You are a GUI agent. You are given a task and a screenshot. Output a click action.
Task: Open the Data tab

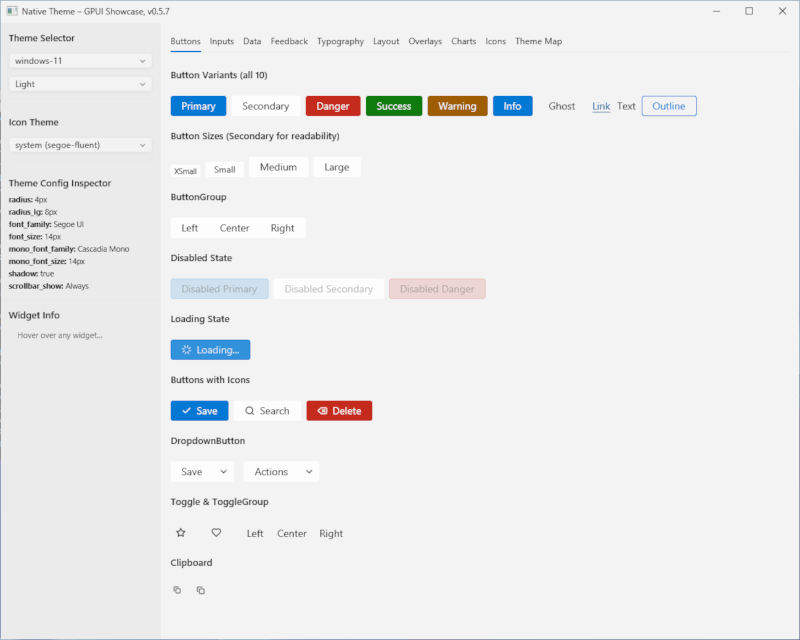252,41
